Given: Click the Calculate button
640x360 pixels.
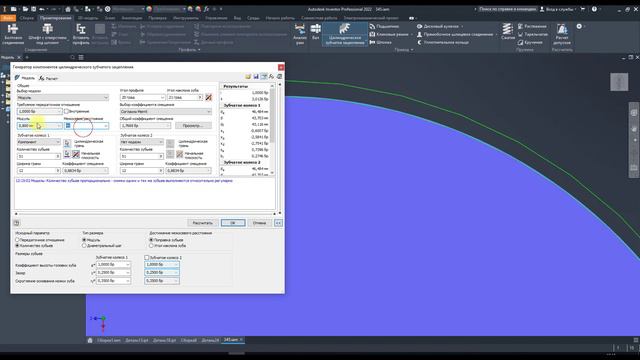Looking at the screenshot, I should [202, 223].
